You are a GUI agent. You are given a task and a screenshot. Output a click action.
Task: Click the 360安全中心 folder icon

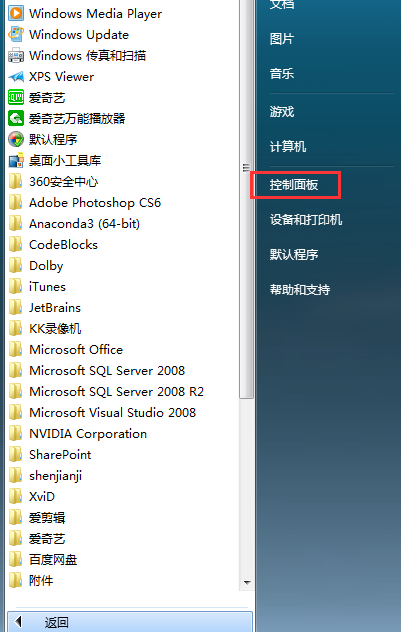[x=16, y=181]
